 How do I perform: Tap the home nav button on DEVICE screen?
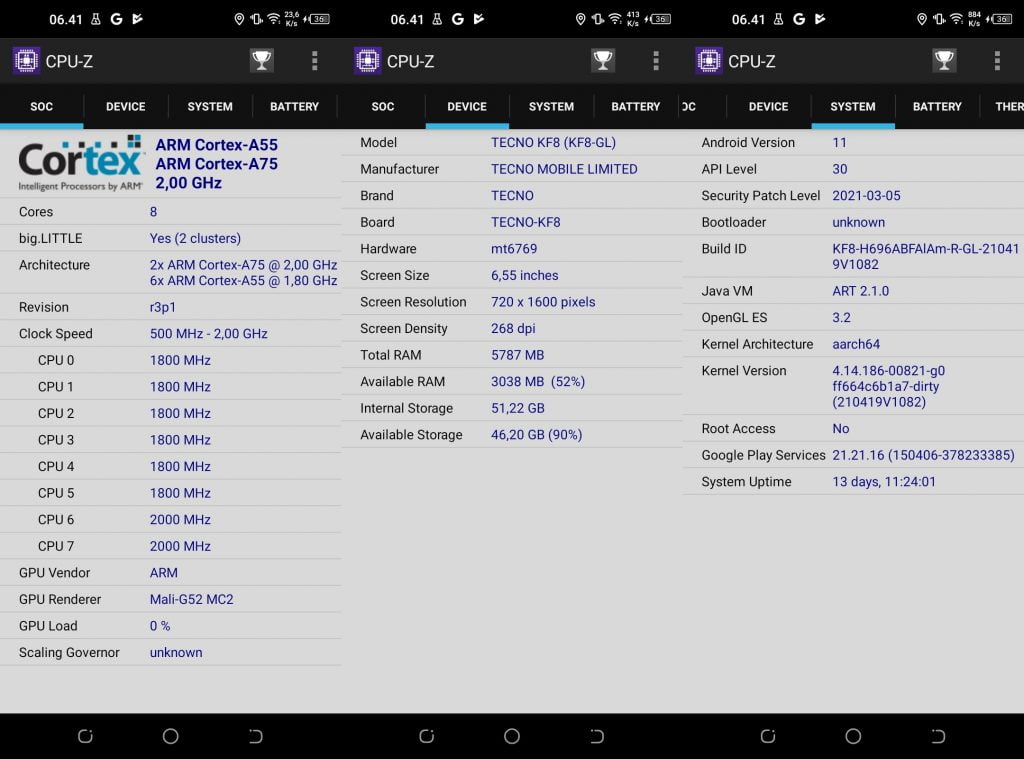pyautogui.click(x=512, y=736)
